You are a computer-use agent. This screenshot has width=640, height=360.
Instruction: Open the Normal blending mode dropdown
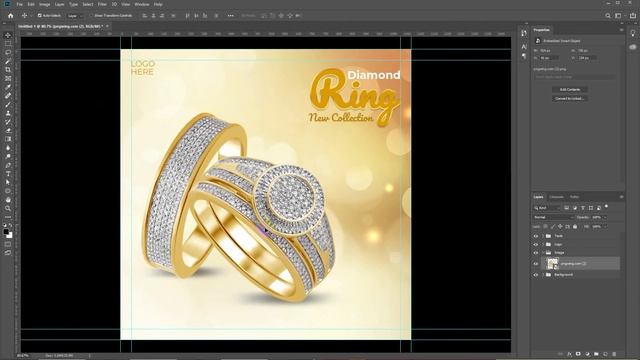[x=552, y=217]
